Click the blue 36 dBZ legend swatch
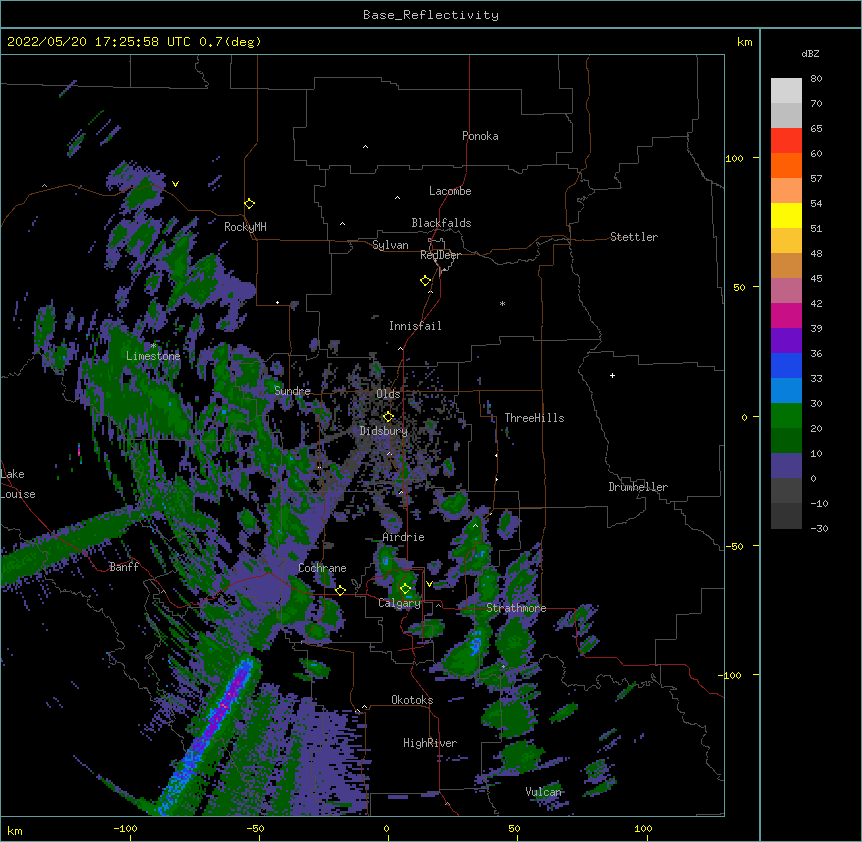Image resolution: width=862 pixels, height=842 pixels. [786, 365]
